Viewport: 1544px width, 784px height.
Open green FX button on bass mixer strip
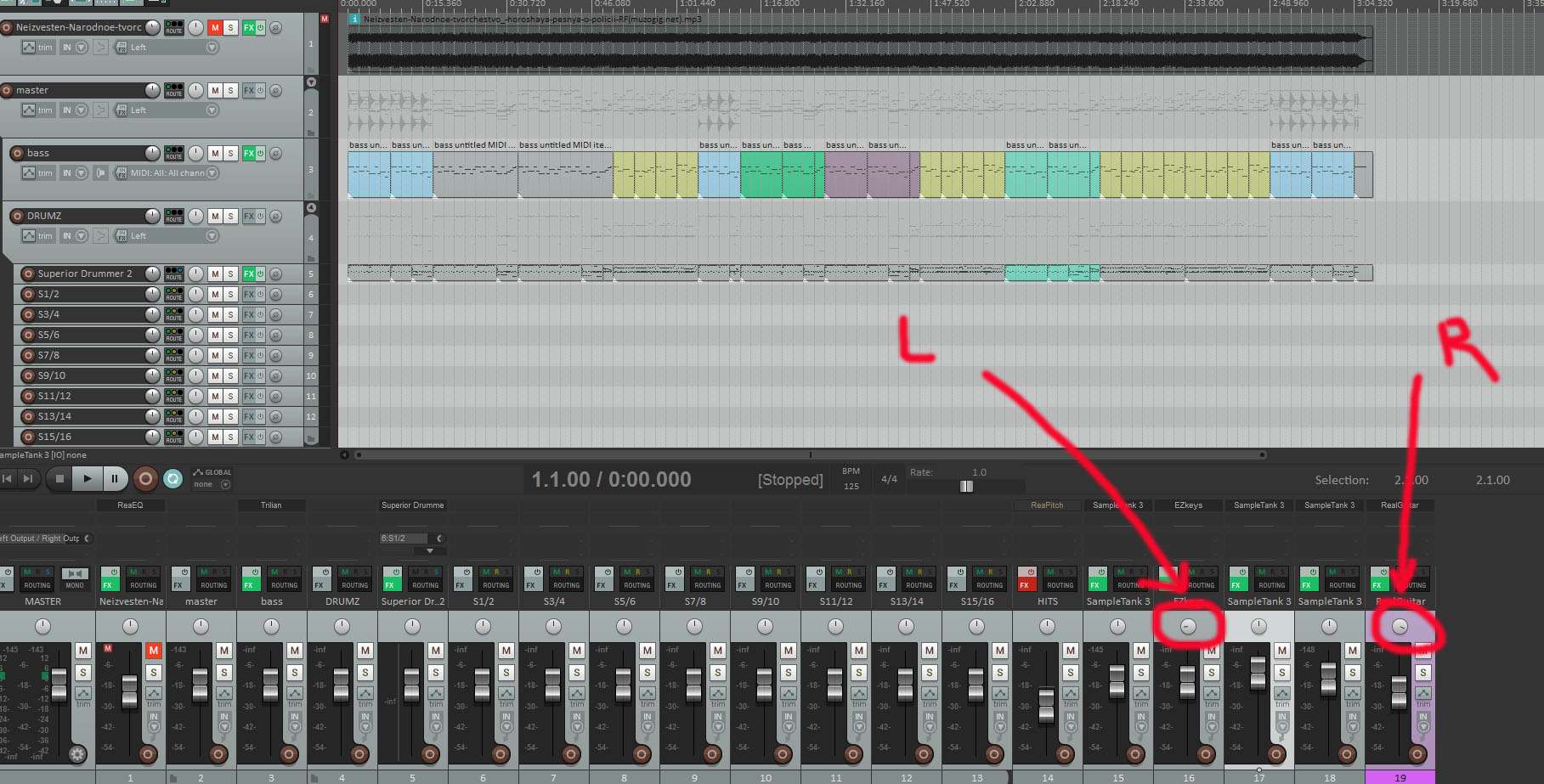click(249, 584)
